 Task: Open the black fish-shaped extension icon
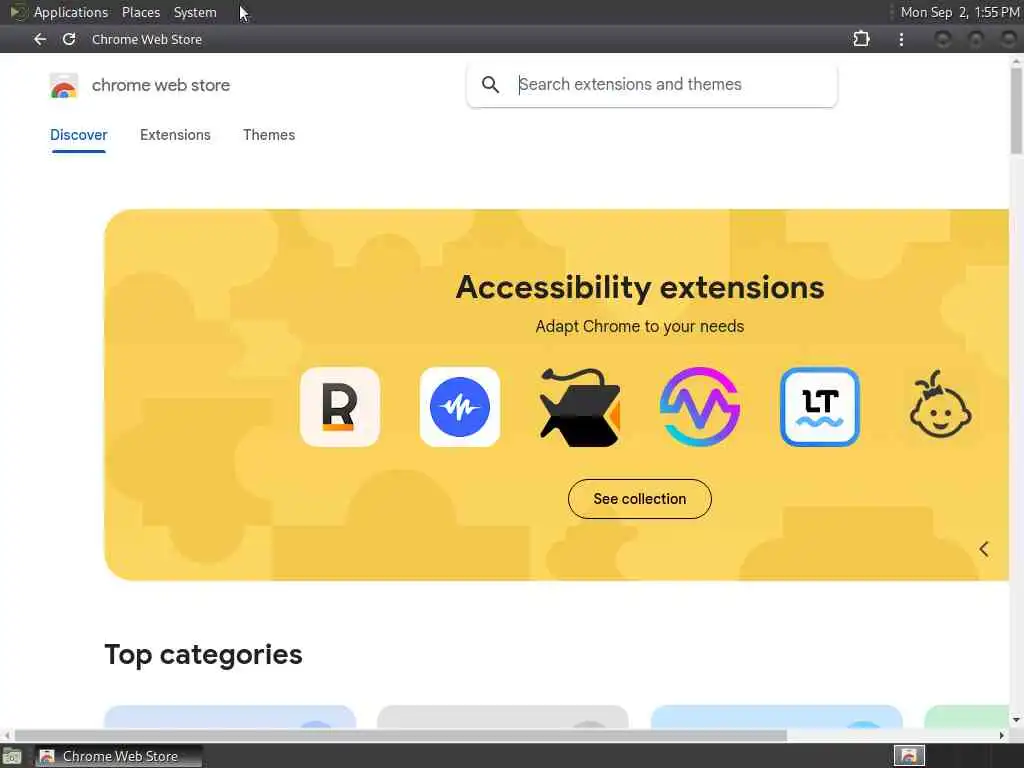click(x=580, y=407)
